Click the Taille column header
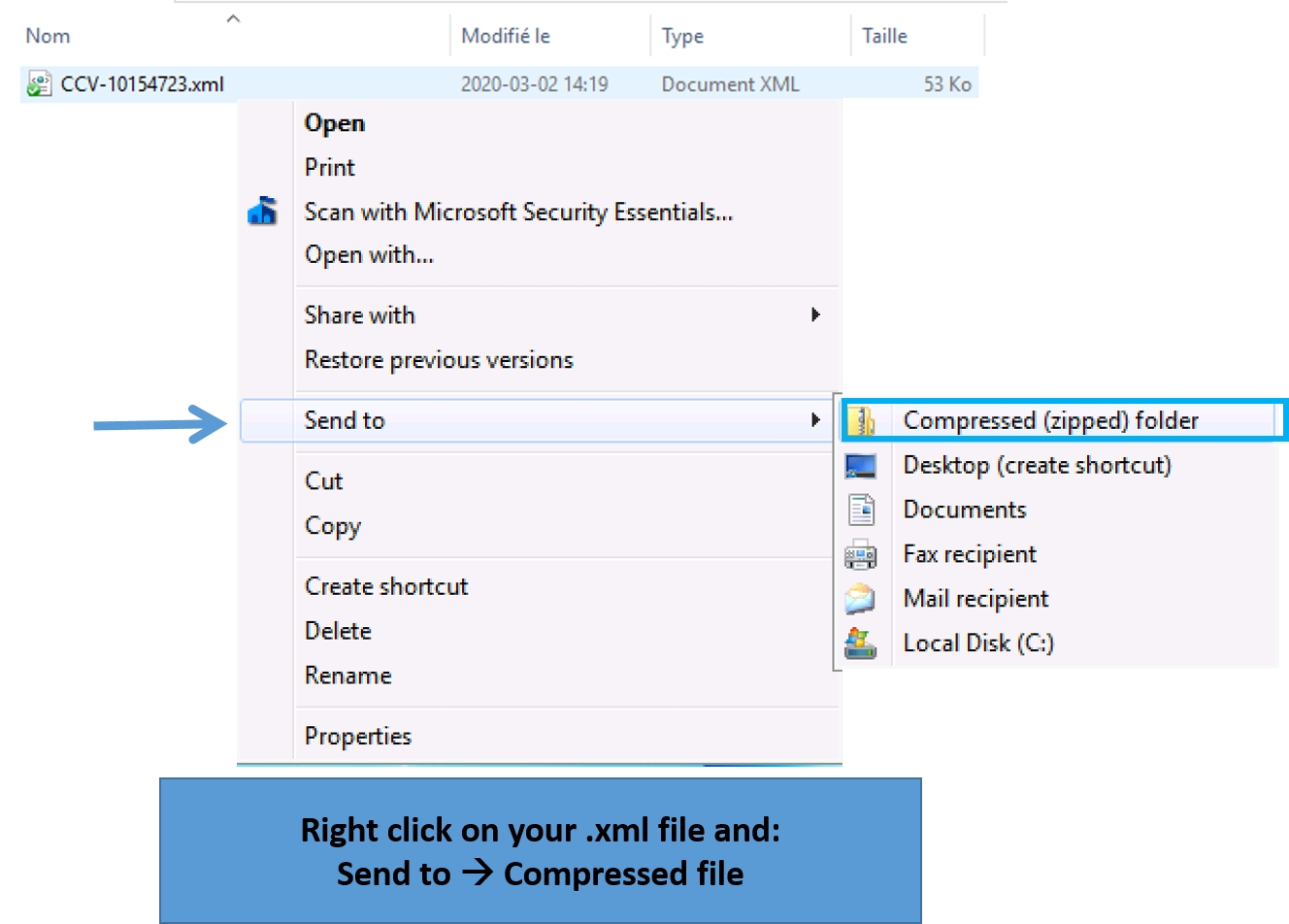Image resolution: width=1289 pixels, height=924 pixels. [x=885, y=36]
